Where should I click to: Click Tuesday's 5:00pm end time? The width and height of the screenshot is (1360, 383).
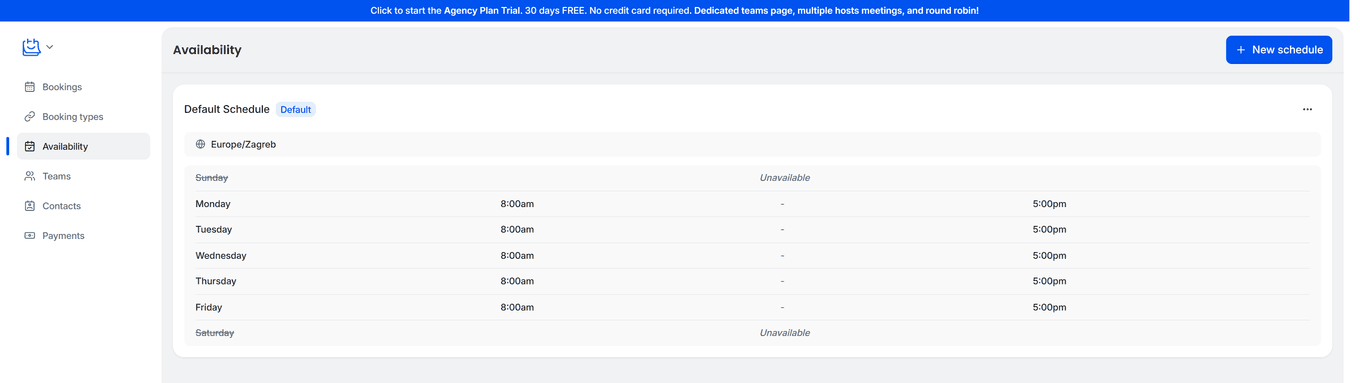click(1049, 230)
